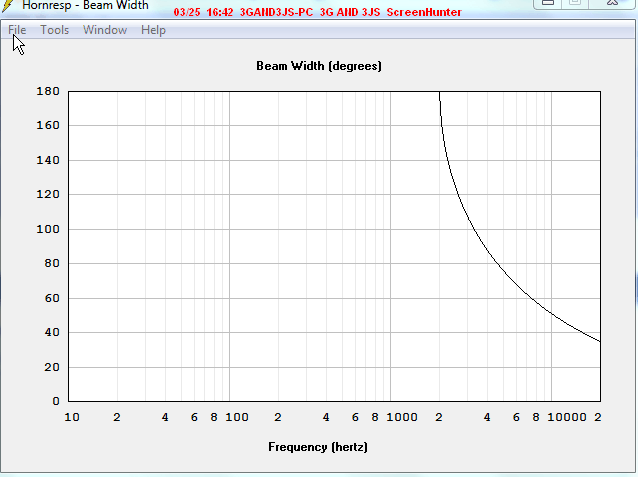Click the 80 label on the vertical axis

point(52,263)
